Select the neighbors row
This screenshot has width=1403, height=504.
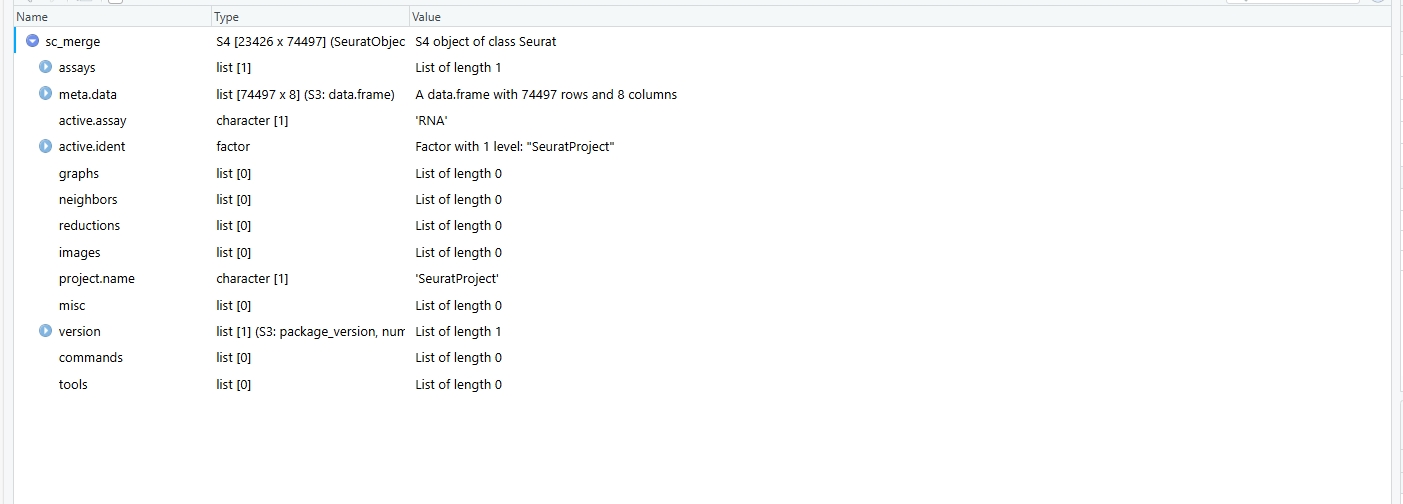point(702,200)
